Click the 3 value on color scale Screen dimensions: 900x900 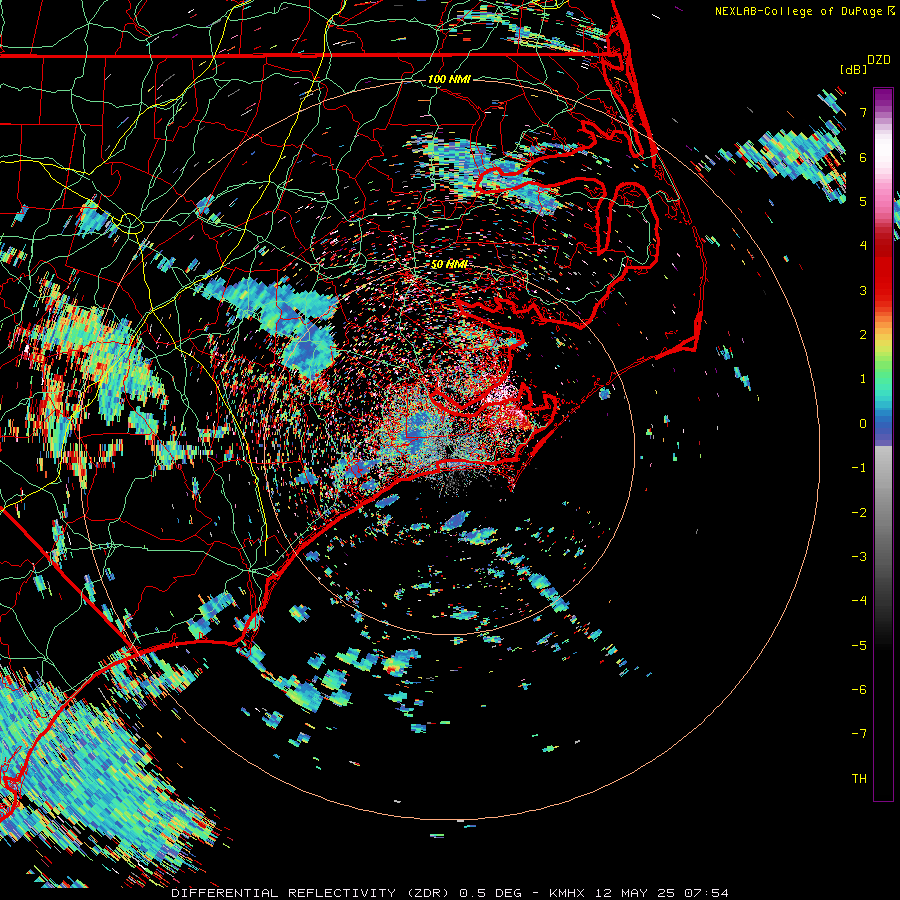pyautogui.click(x=863, y=290)
